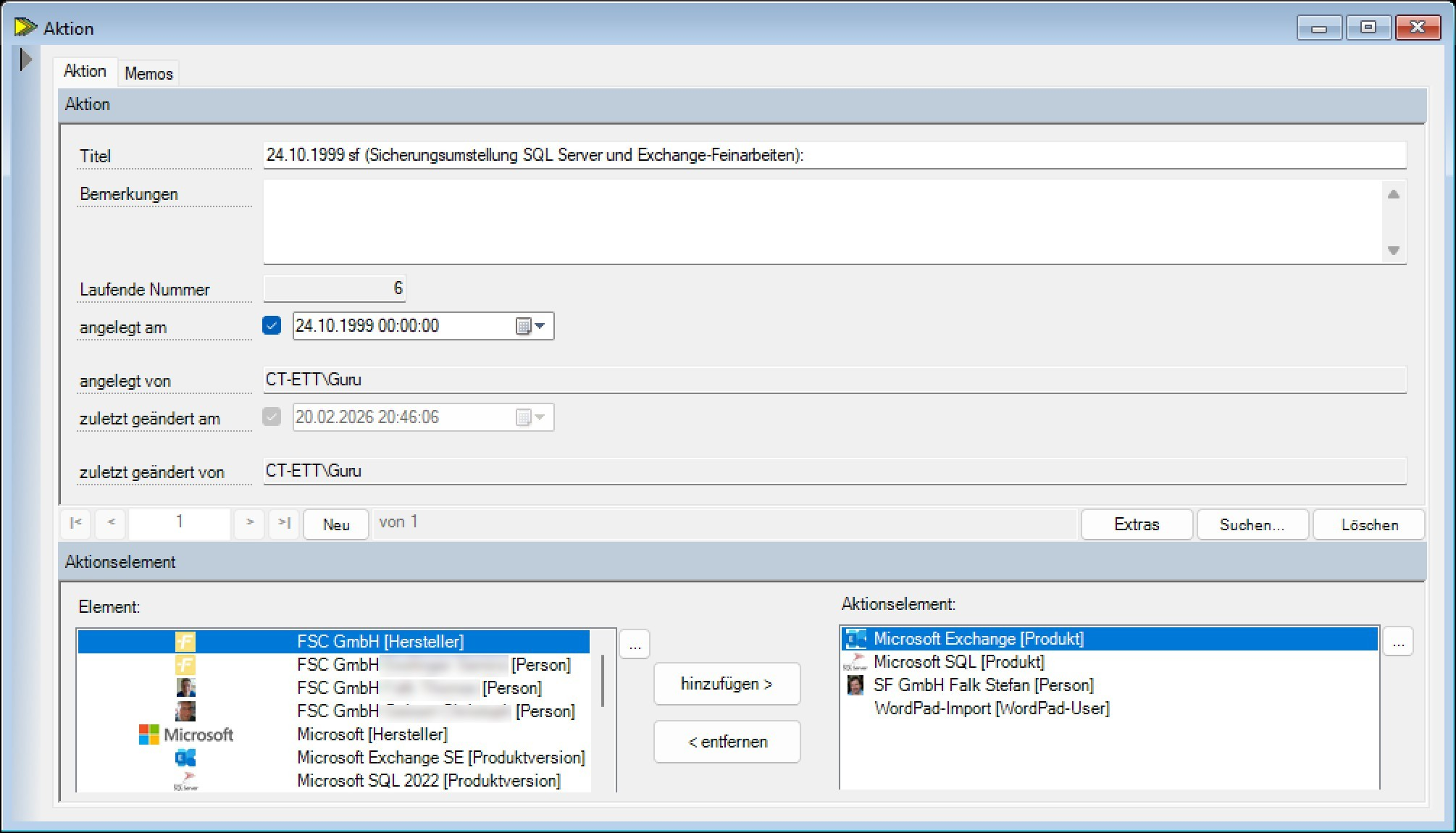Click the 'zuletzt geändert am' checkbox

click(272, 417)
